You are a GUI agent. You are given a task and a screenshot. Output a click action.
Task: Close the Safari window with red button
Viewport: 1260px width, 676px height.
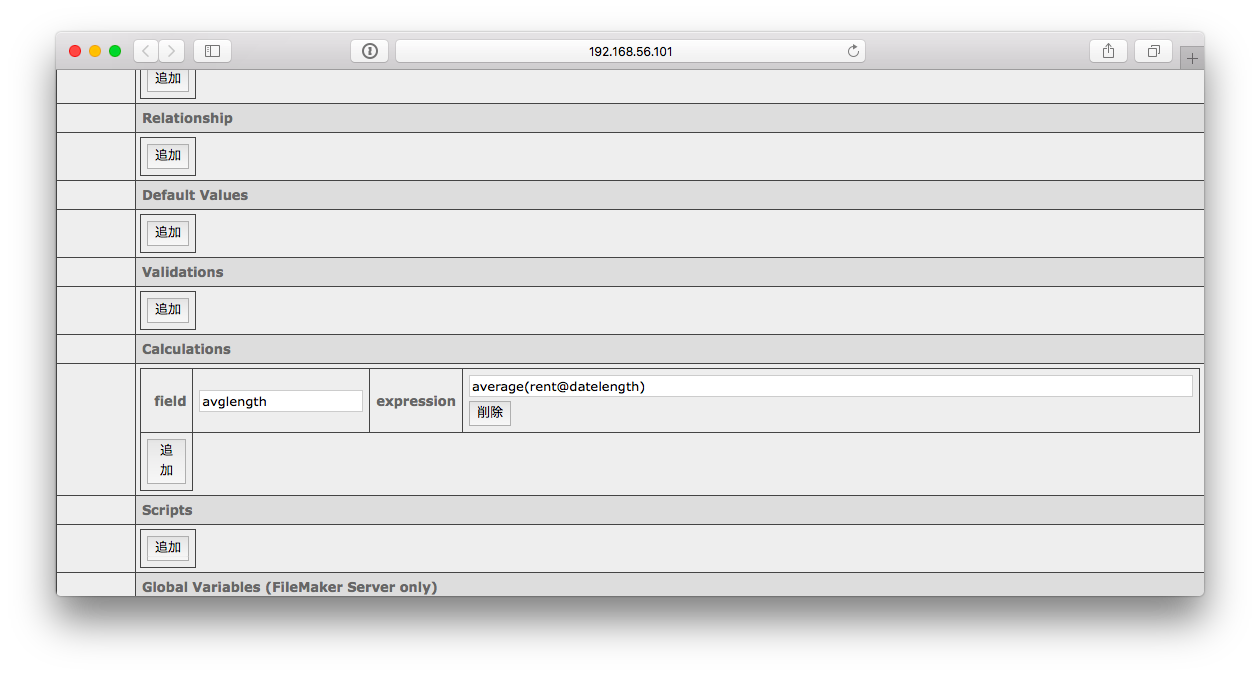[x=75, y=51]
